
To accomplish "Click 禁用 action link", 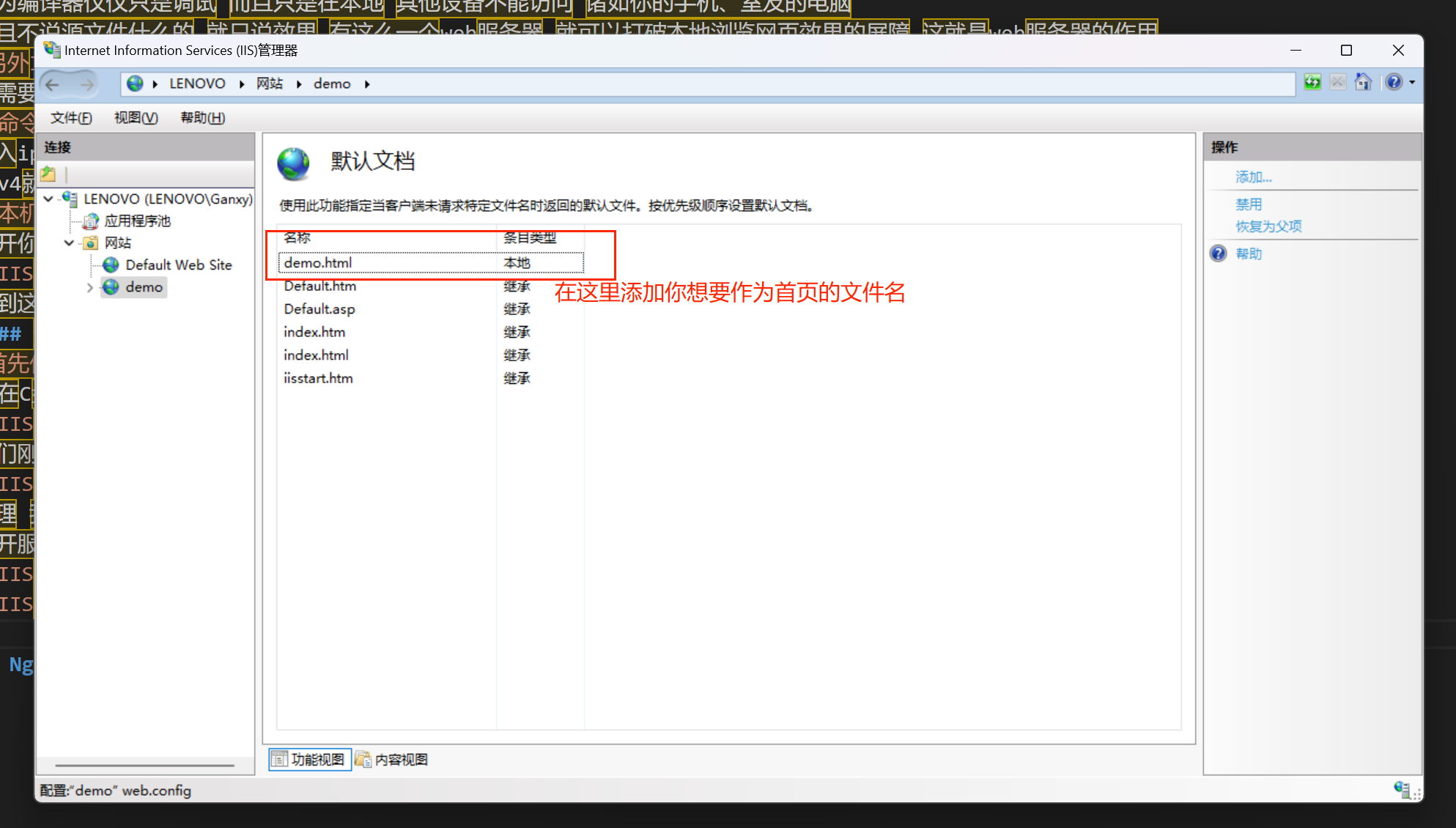I will pyautogui.click(x=1249, y=204).
